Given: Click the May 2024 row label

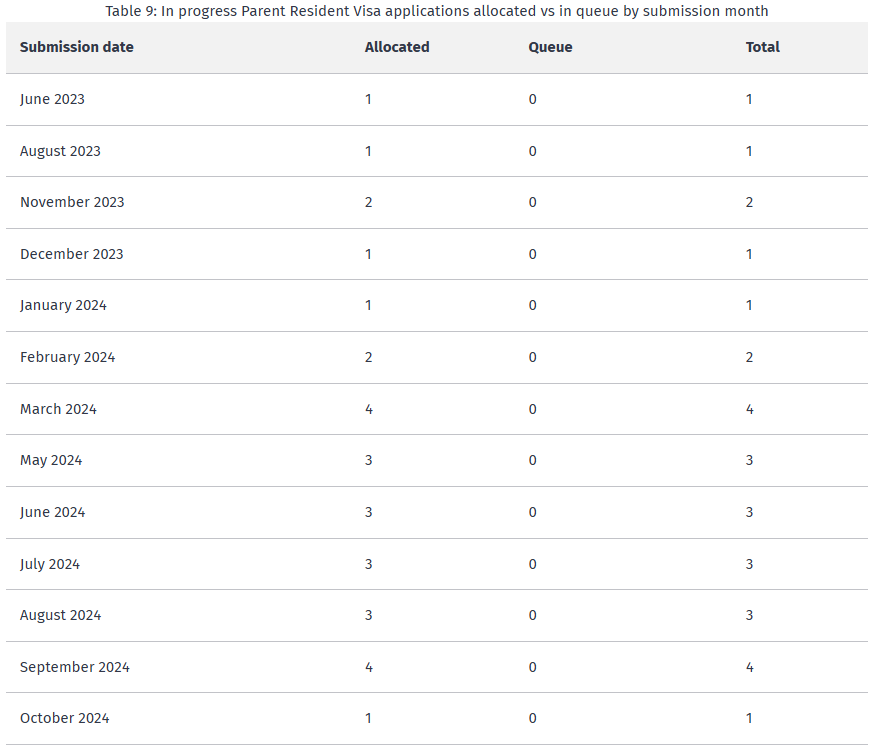Looking at the screenshot, I should pyautogui.click(x=51, y=460).
